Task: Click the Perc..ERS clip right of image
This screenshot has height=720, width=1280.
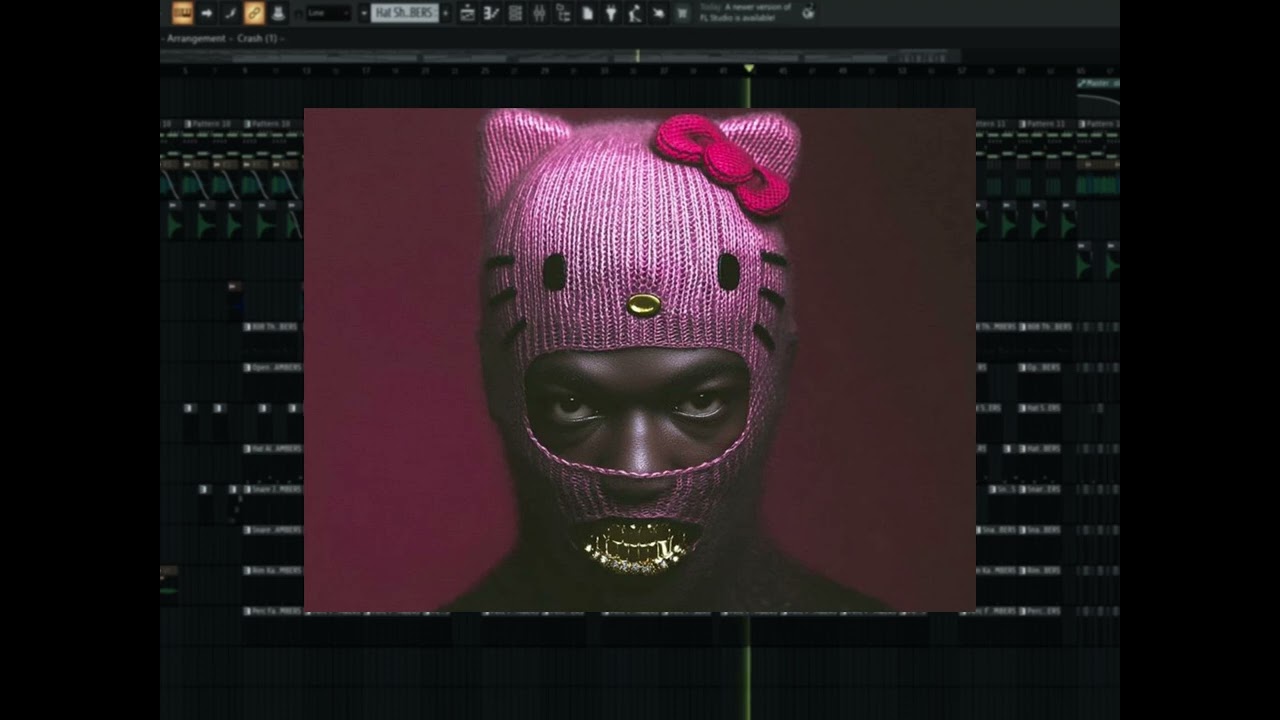Action: 1039,610
